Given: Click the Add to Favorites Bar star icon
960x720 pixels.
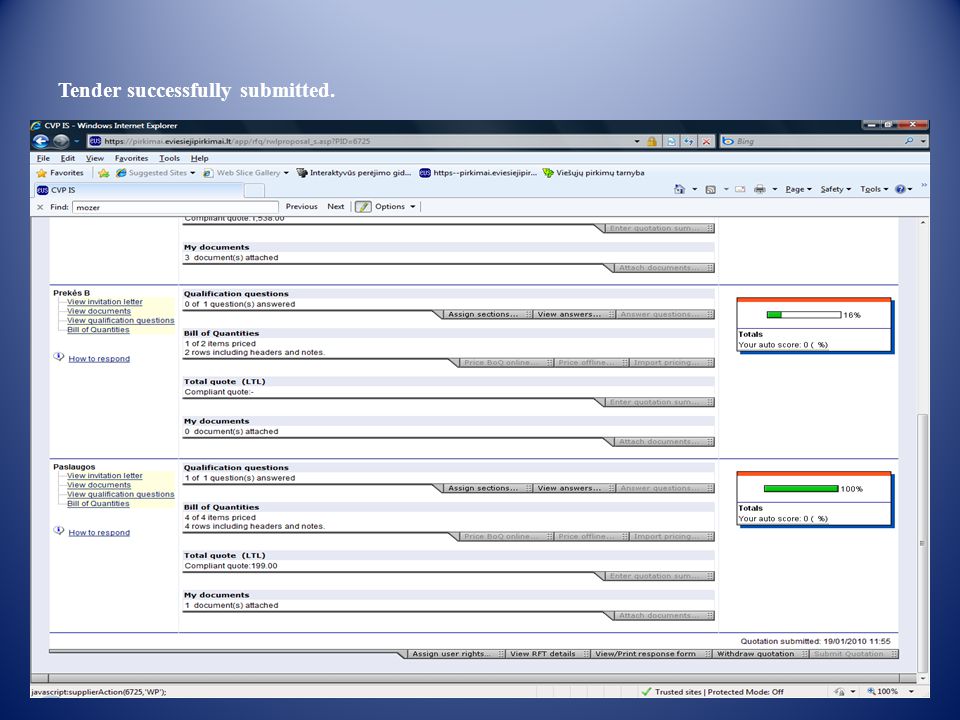Looking at the screenshot, I should tap(103, 173).
